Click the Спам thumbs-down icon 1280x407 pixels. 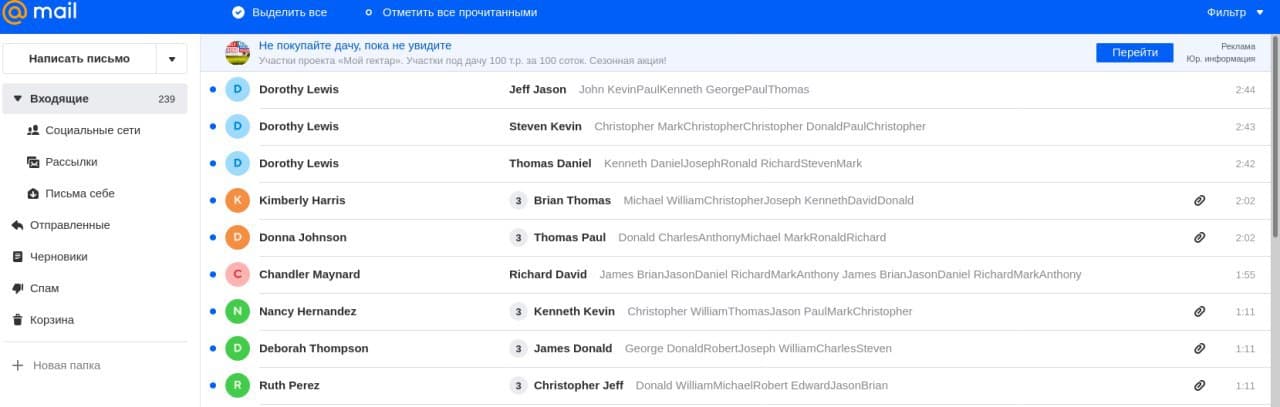point(17,288)
